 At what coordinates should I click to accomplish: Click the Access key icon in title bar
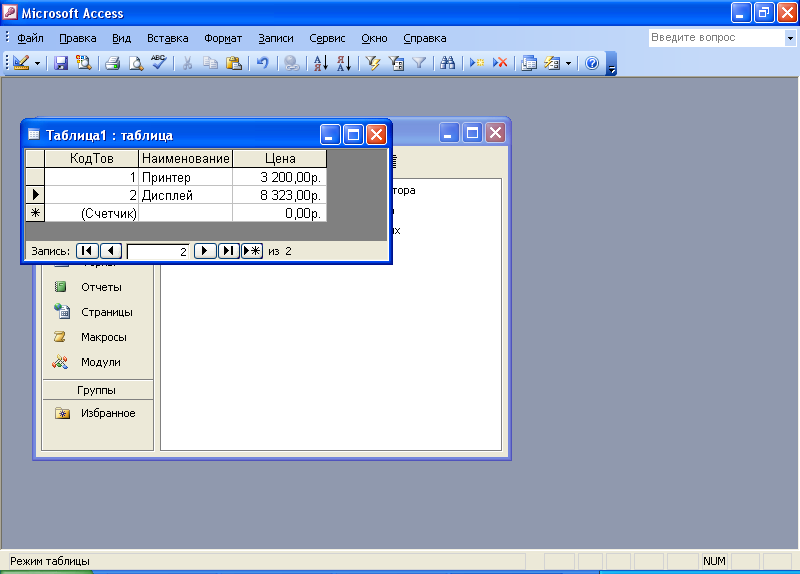(x=10, y=13)
